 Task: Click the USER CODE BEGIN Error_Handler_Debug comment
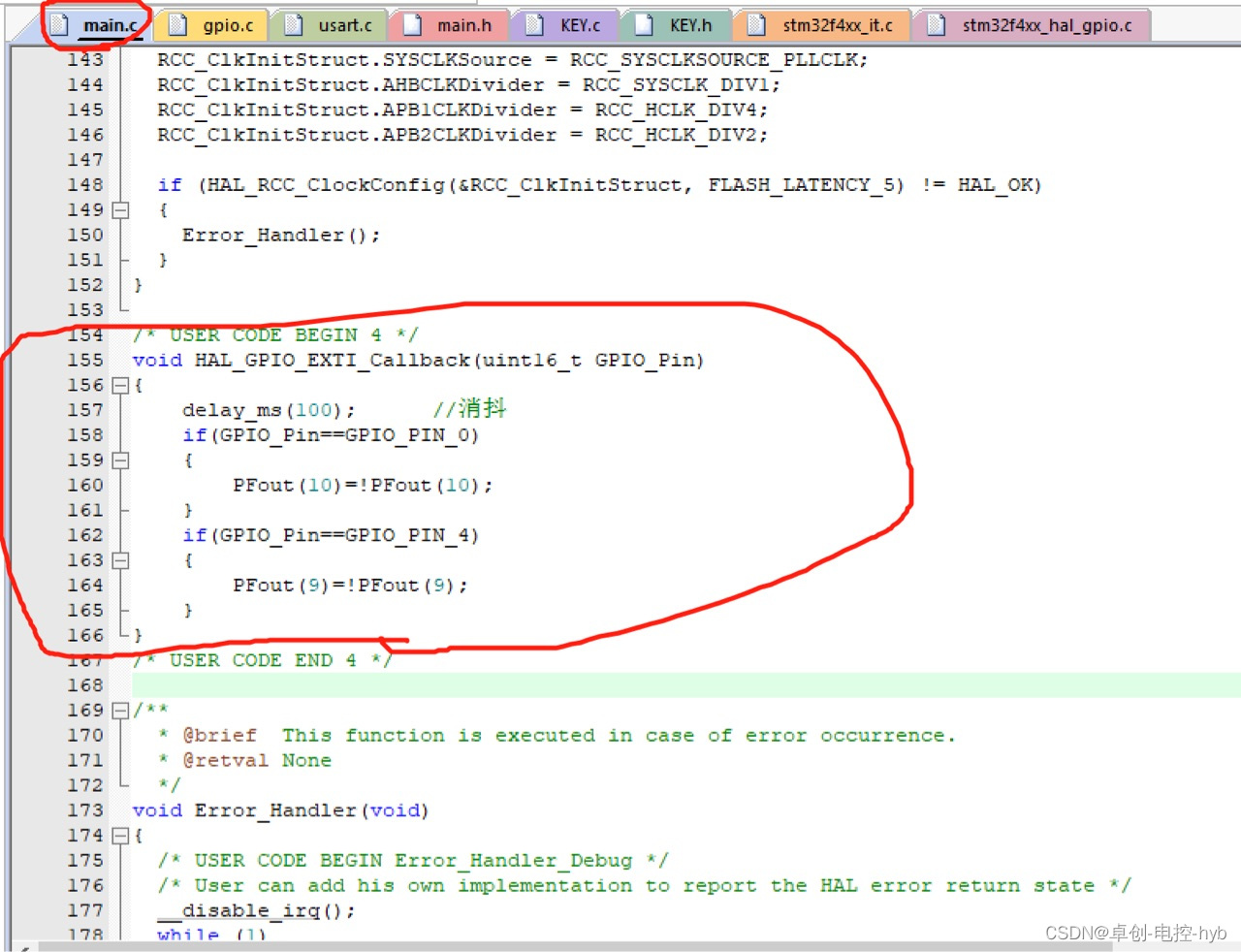point(413,861)
